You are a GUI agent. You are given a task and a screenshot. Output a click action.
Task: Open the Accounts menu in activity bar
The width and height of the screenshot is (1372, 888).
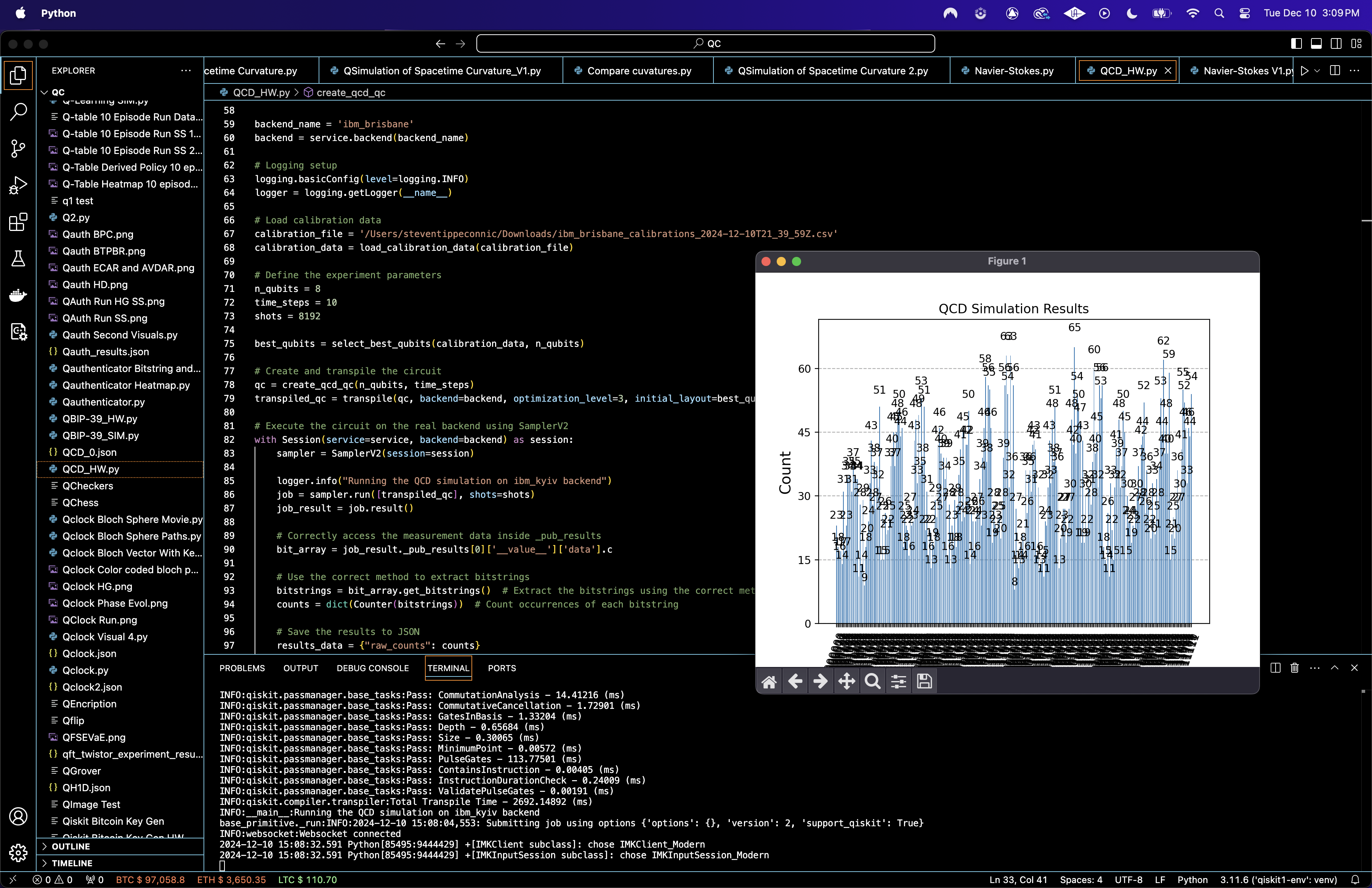click(18, 816)
